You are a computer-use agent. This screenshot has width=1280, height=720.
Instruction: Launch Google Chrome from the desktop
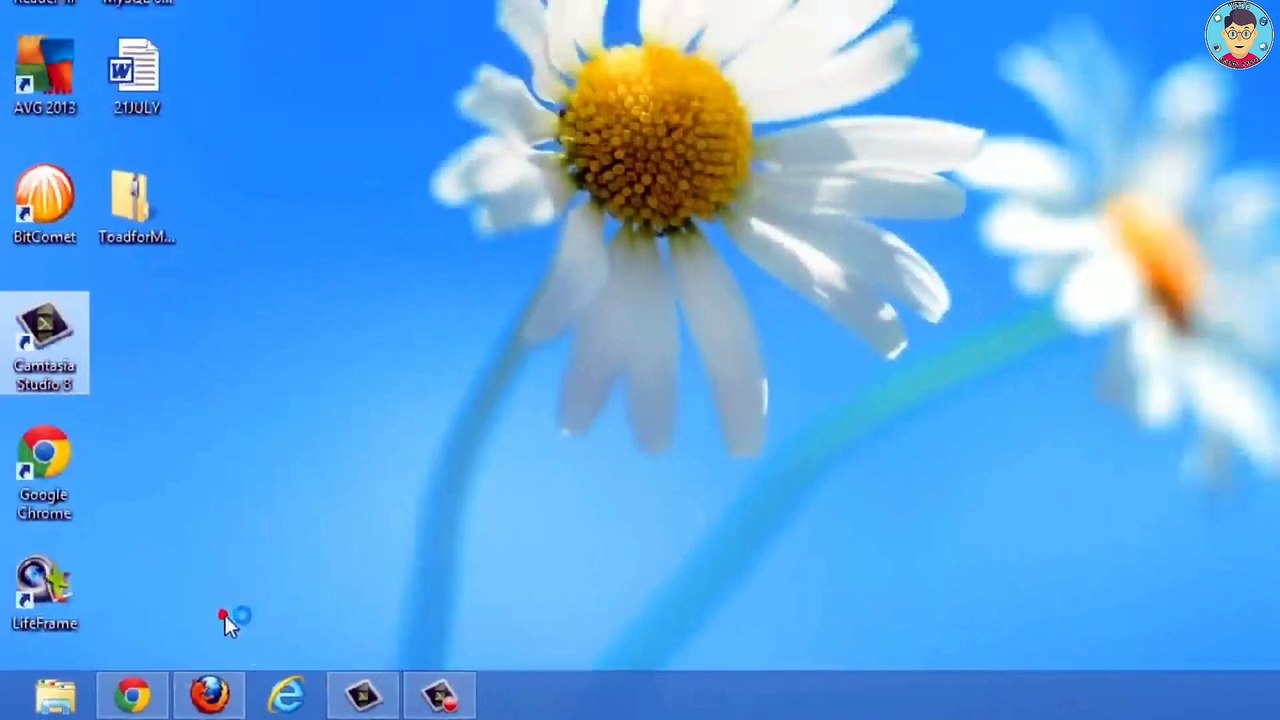coord(44,473)
